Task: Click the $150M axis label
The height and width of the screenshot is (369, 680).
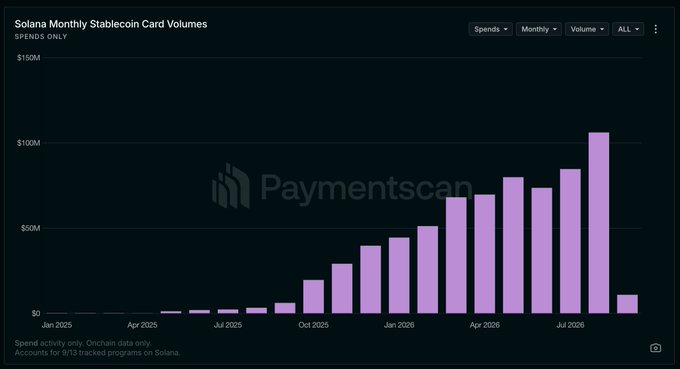Action: pos(29,58)
